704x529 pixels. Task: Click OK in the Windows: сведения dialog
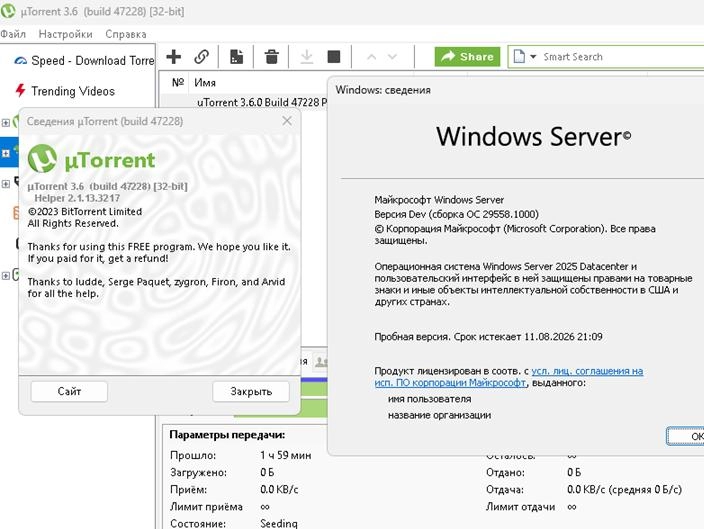[686, 436]
